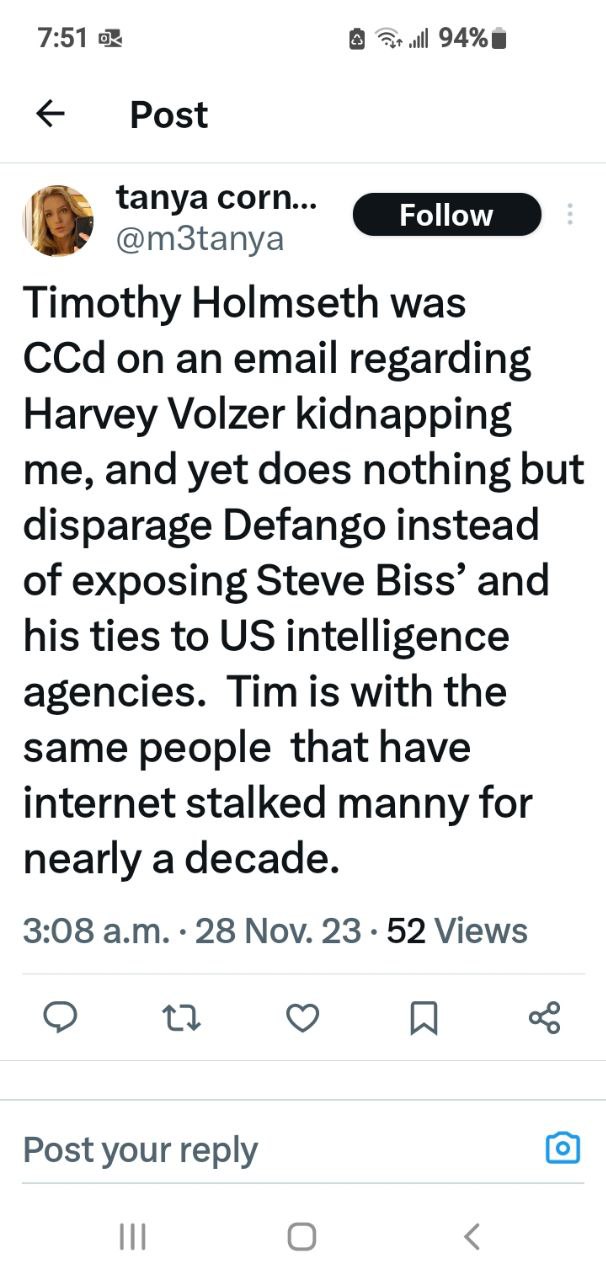
Task: Open @m3tanya's handle link
Action: (201, 240)
